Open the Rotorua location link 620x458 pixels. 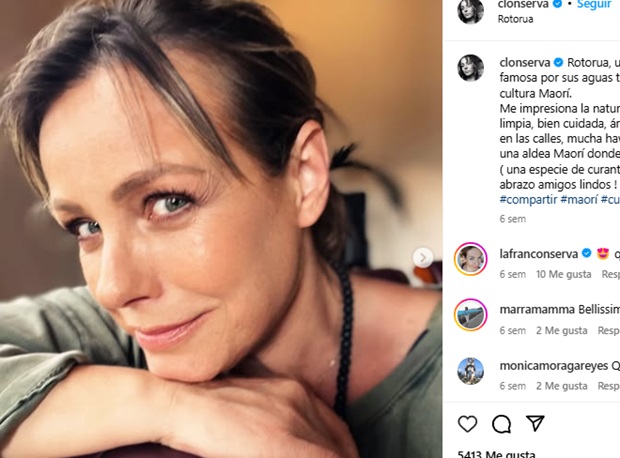[x=515, y=19]
